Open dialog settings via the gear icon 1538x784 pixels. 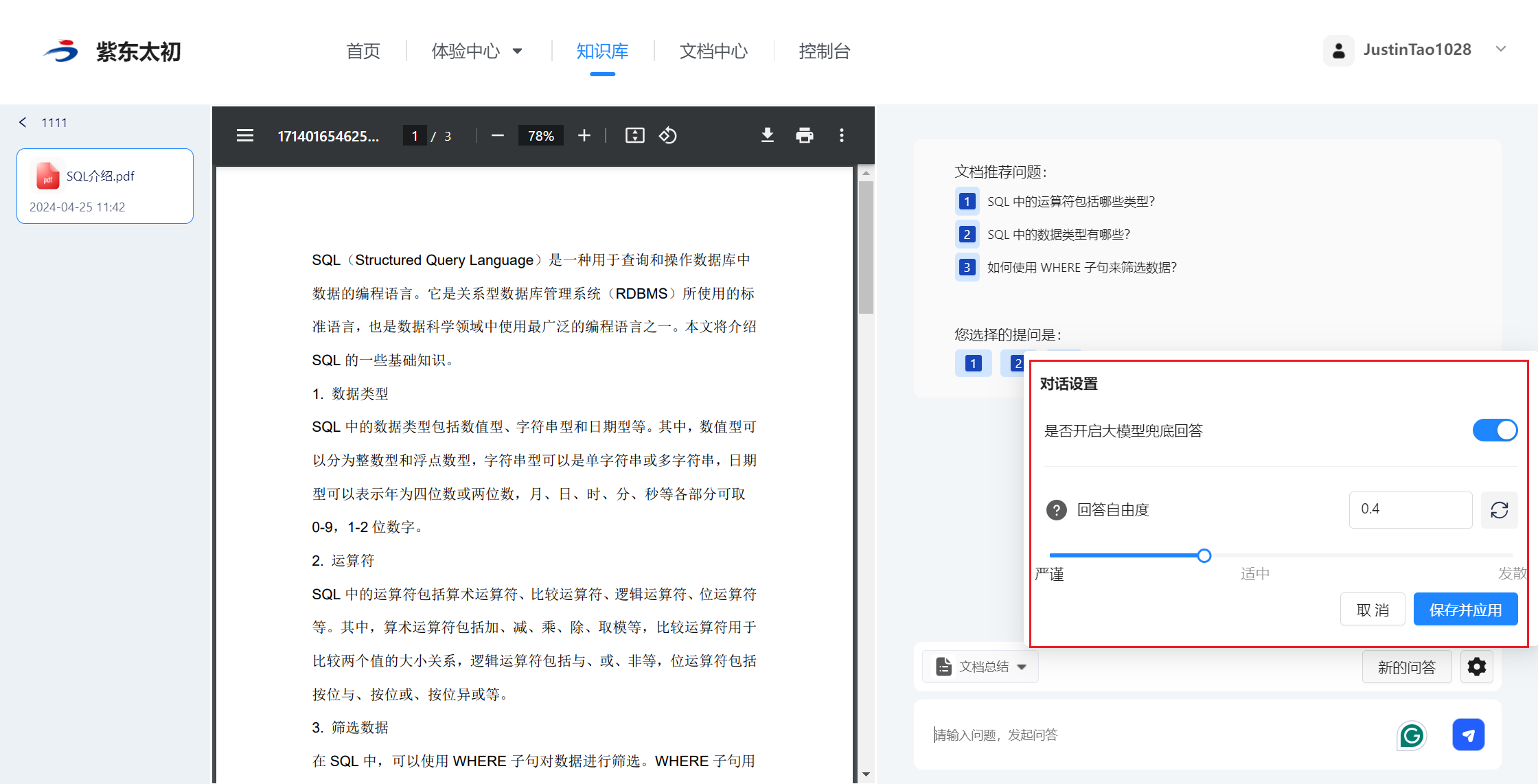1477,667
